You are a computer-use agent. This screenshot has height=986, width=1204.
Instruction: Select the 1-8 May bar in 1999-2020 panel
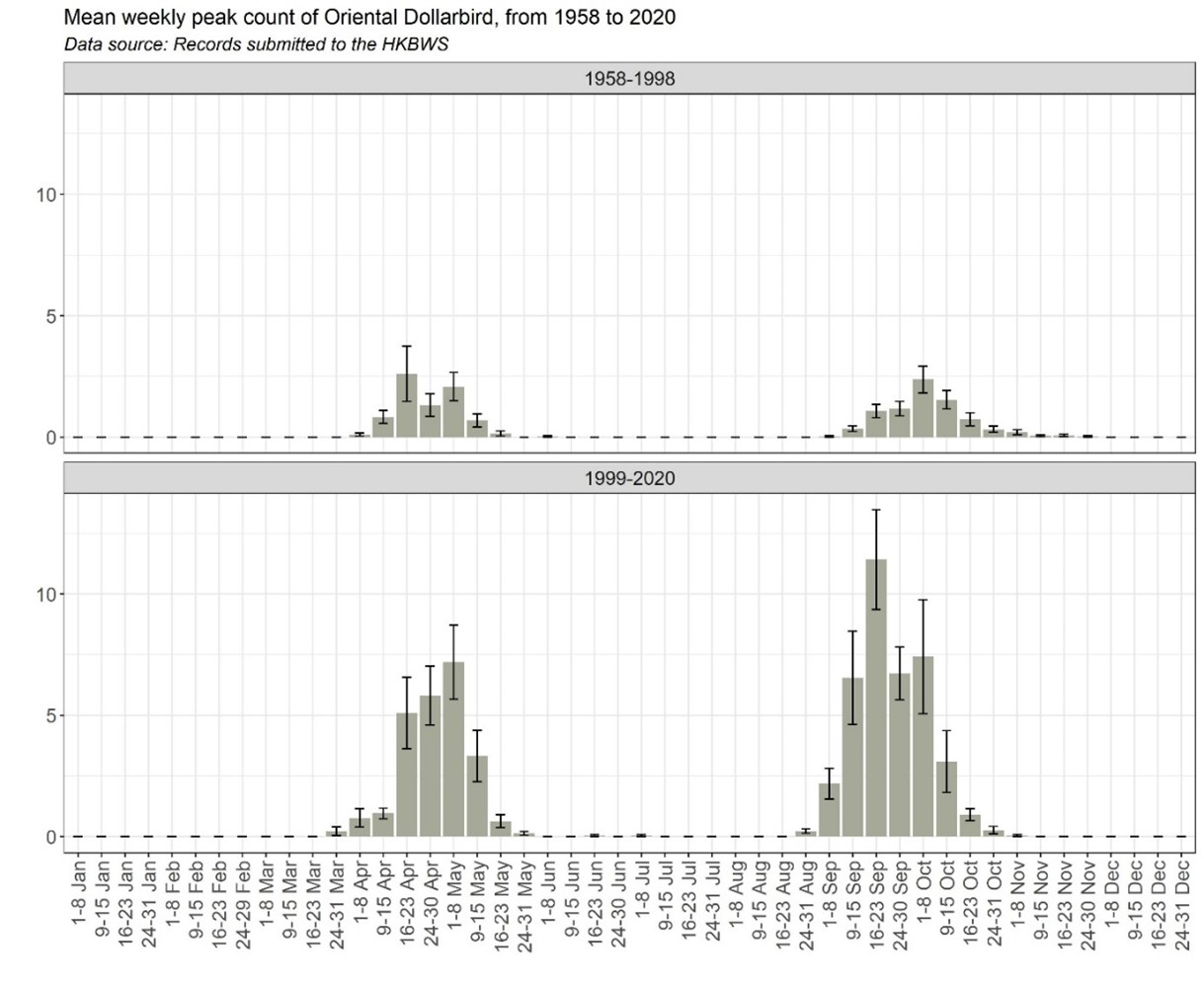pyautogui.click(x=454, y=749)
